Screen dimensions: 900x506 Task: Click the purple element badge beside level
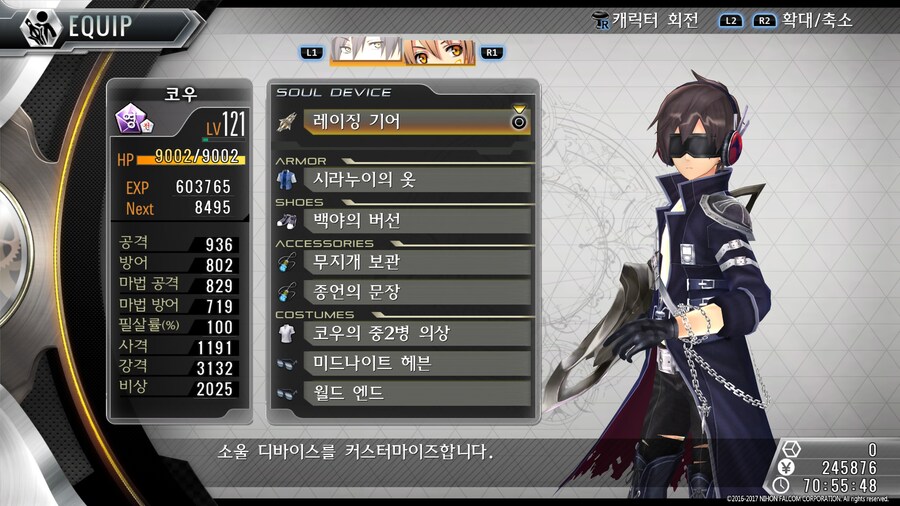click(132, 119)
